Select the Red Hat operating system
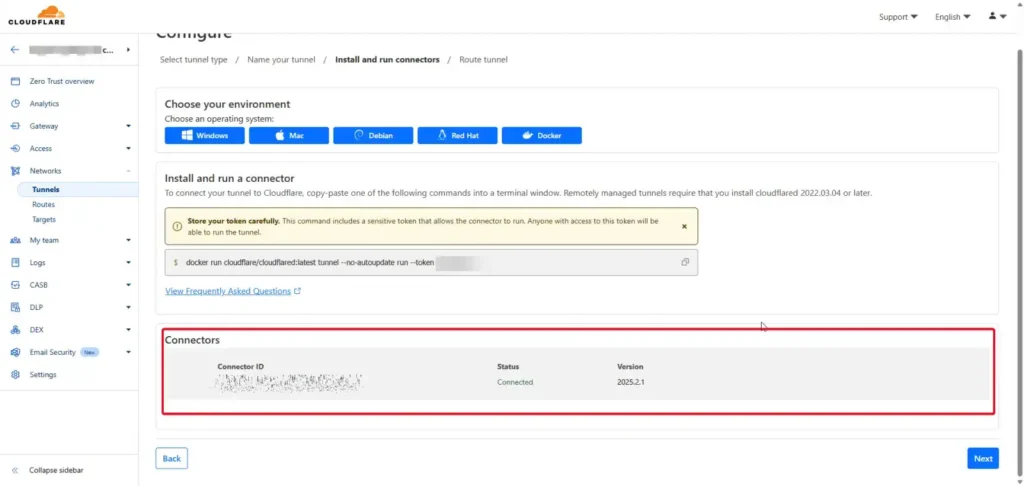The image size is (1024, 486). (457, 136)
